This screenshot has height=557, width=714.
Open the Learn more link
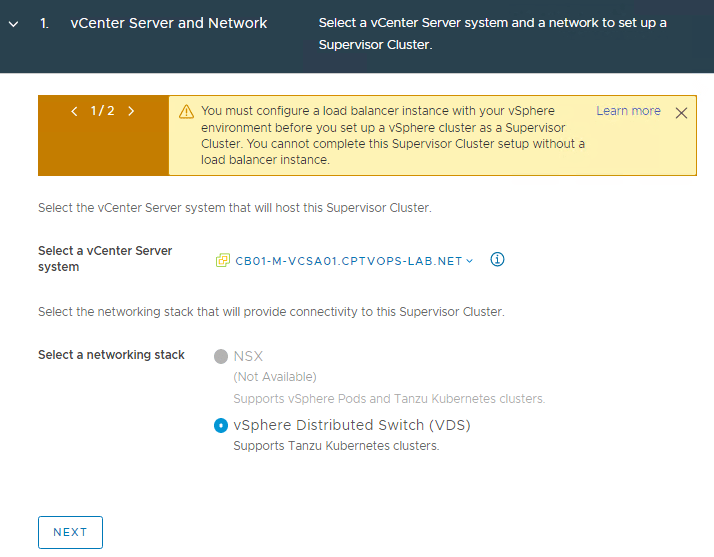pos(628,111)
